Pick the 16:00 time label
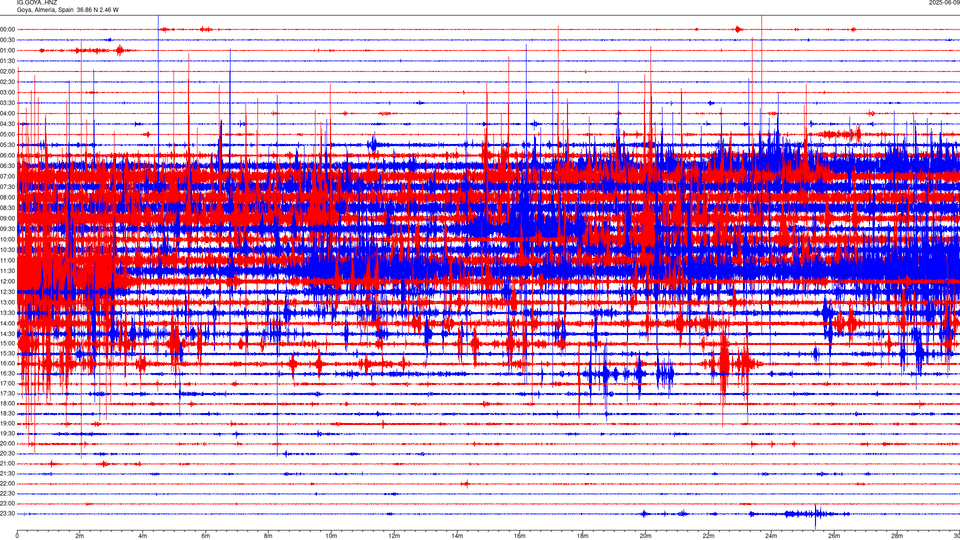Image resolution: width=960 pixels, height=540 pixels. [7, 364]
